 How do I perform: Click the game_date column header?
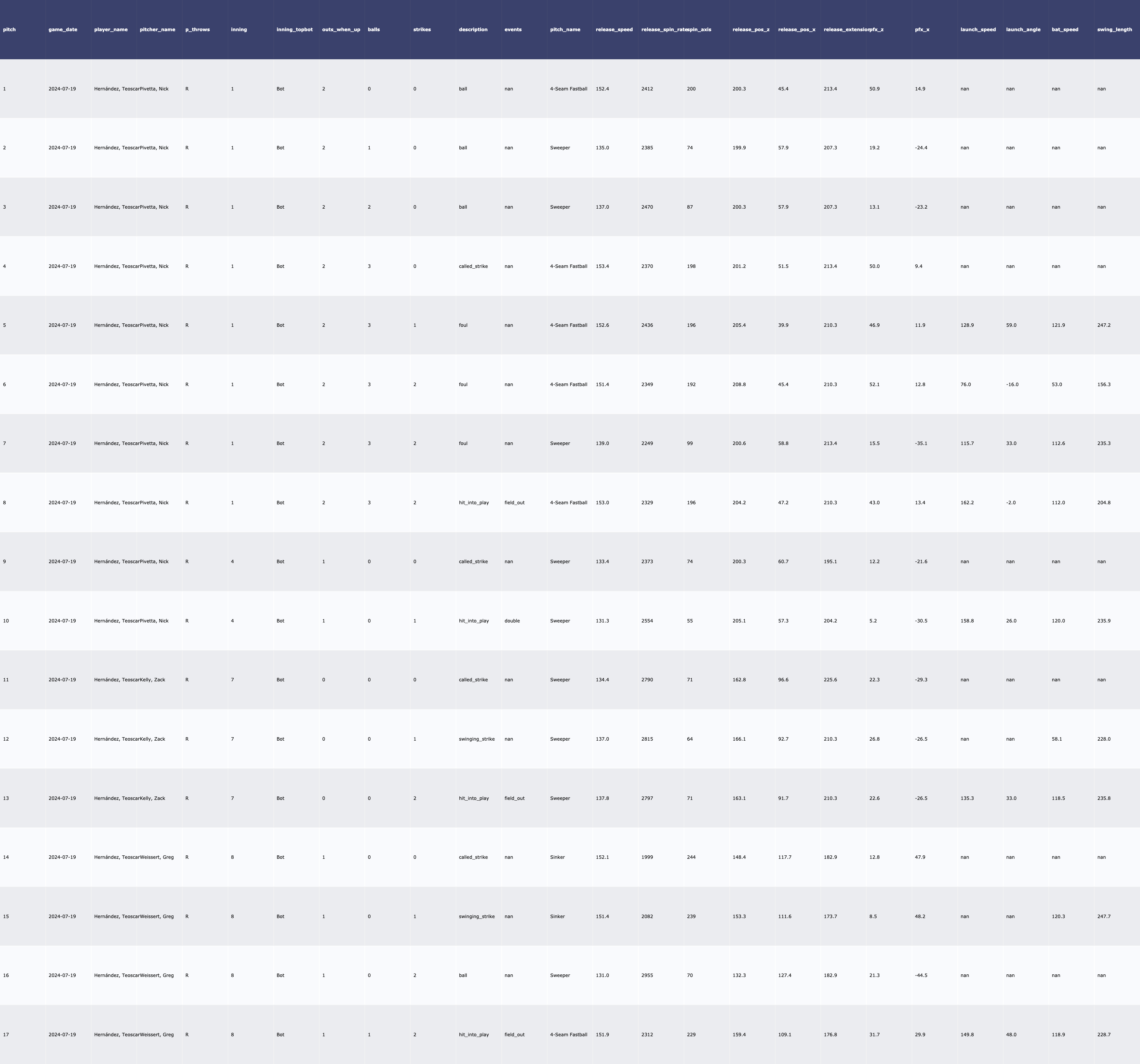(62, 29)
